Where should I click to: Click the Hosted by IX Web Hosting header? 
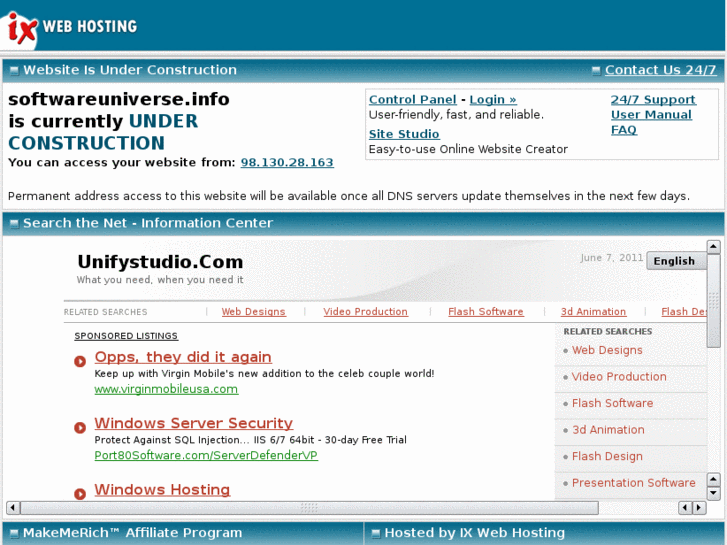[x=475, y=533]
